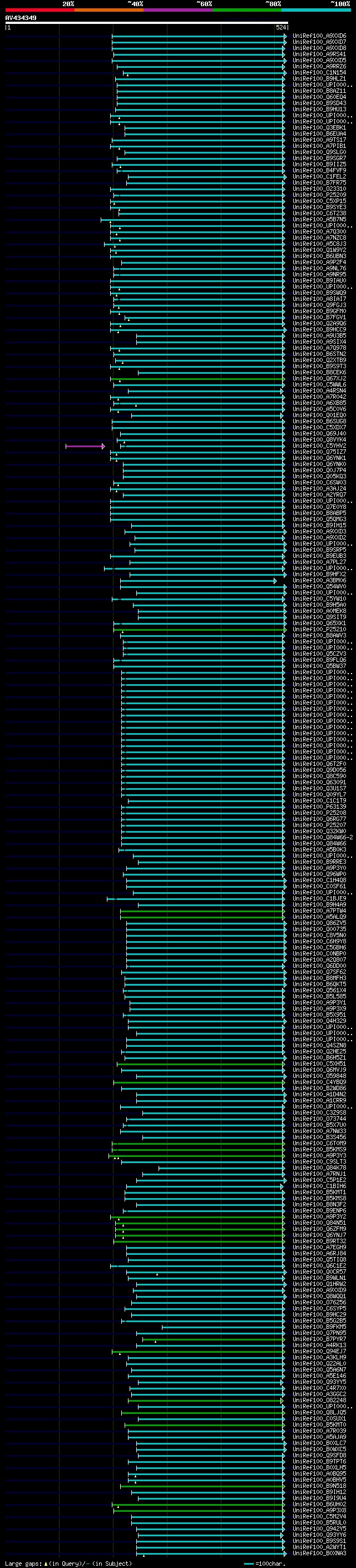Select hit label UniRef100_Q60EQ4
Viewport: 356px width, 1568px height.
tap(319, 97)
